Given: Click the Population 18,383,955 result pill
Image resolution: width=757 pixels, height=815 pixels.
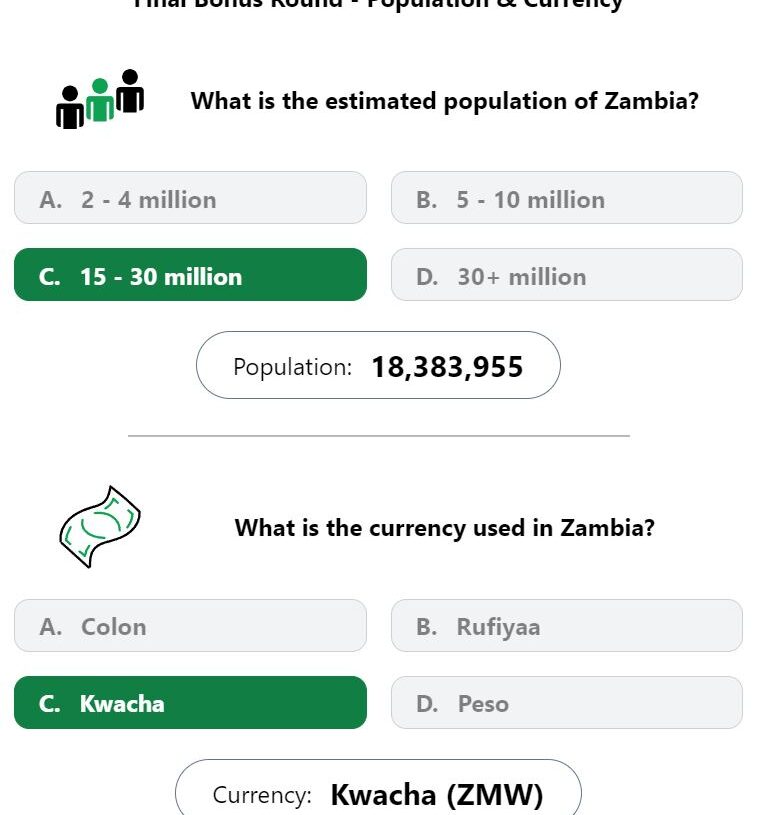Looking at the screenshot, I should coord(378,365).
